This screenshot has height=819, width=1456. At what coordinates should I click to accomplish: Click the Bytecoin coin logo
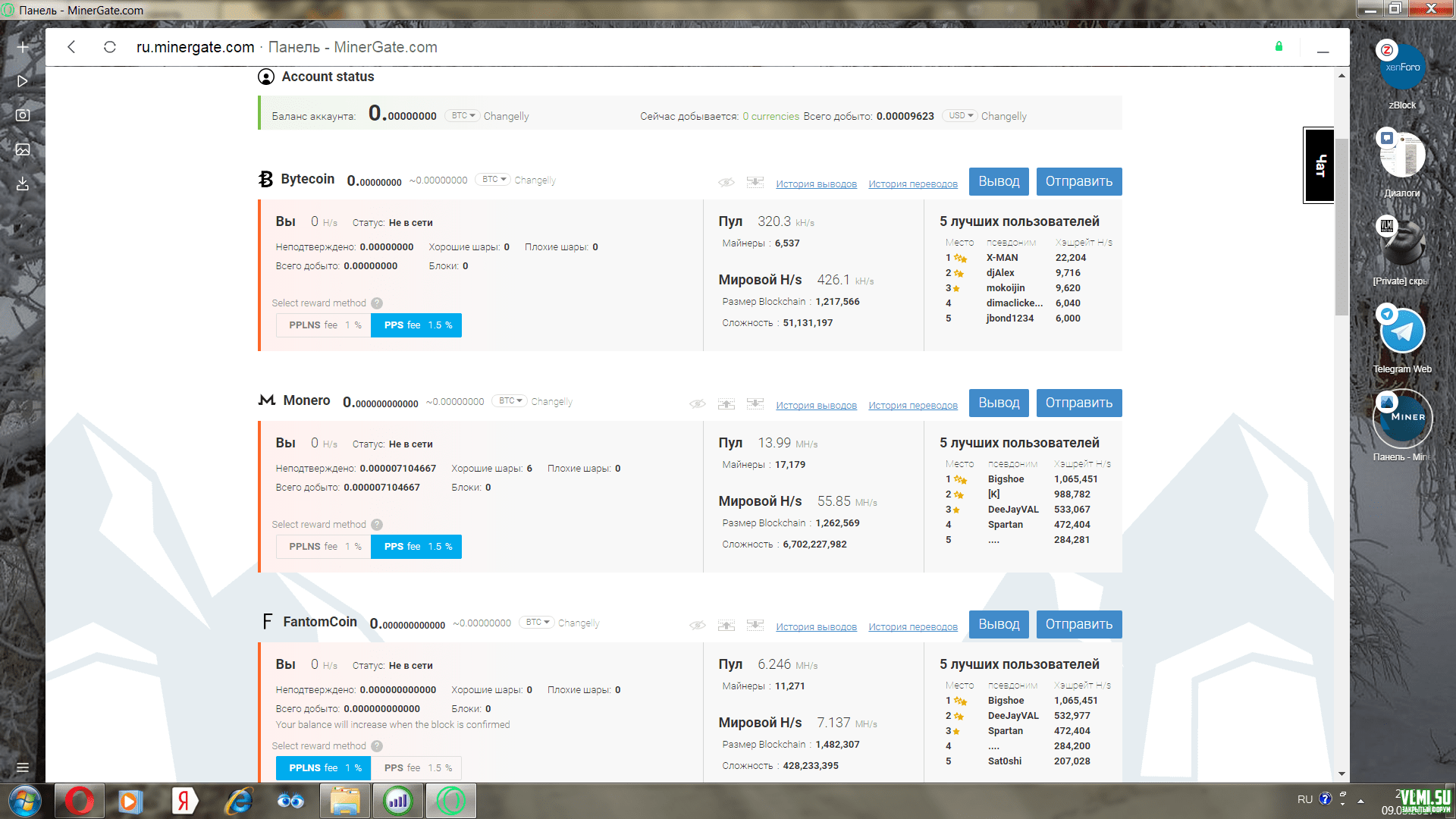265,179
